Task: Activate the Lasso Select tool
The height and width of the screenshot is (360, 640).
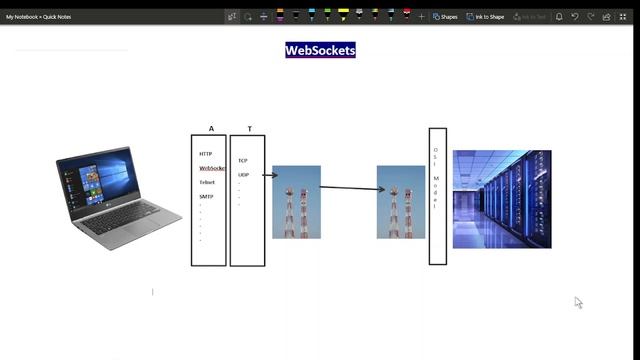Action: tap(248, 17)
